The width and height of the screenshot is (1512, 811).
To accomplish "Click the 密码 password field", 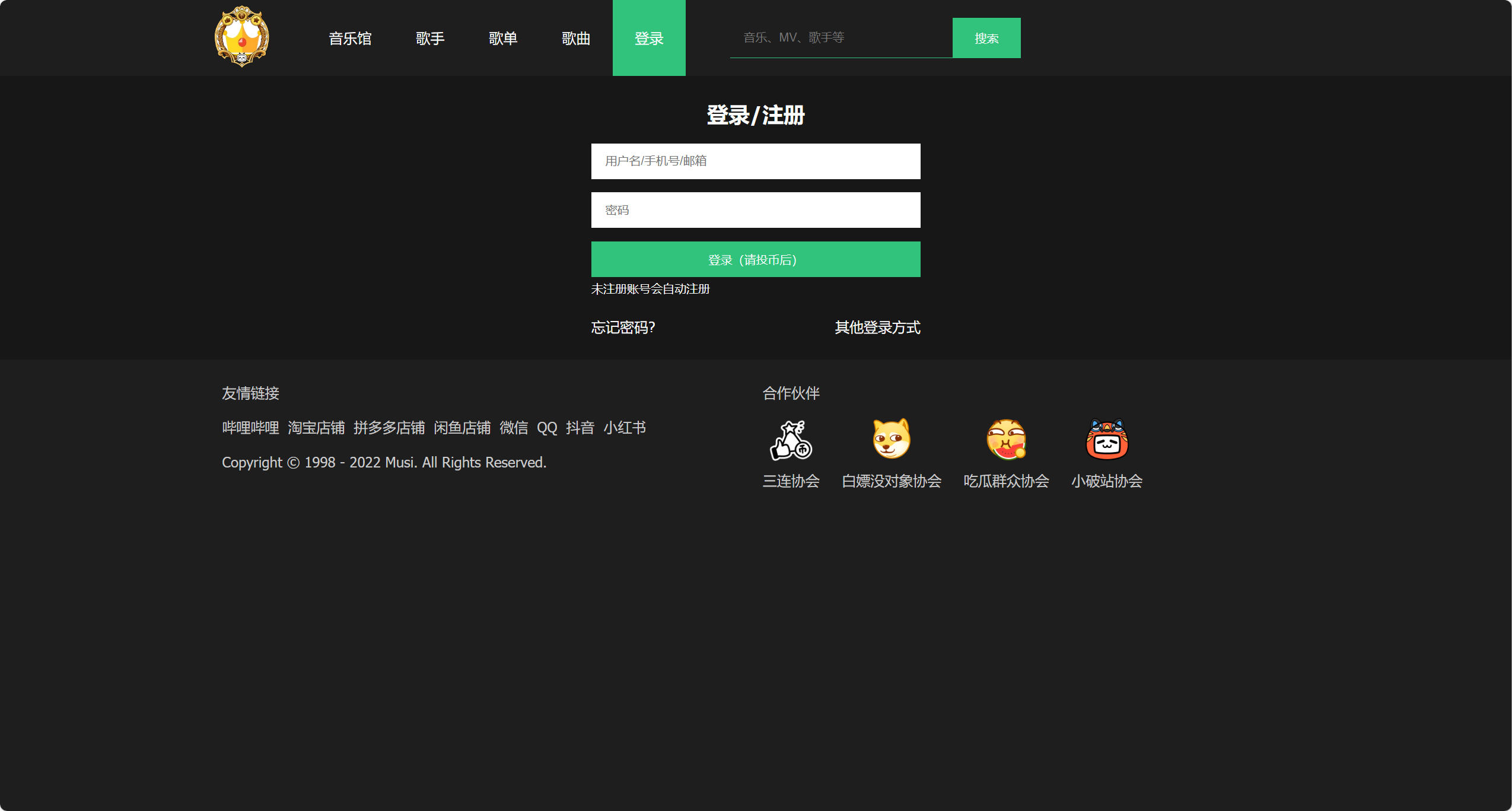I will click(755, 210).
